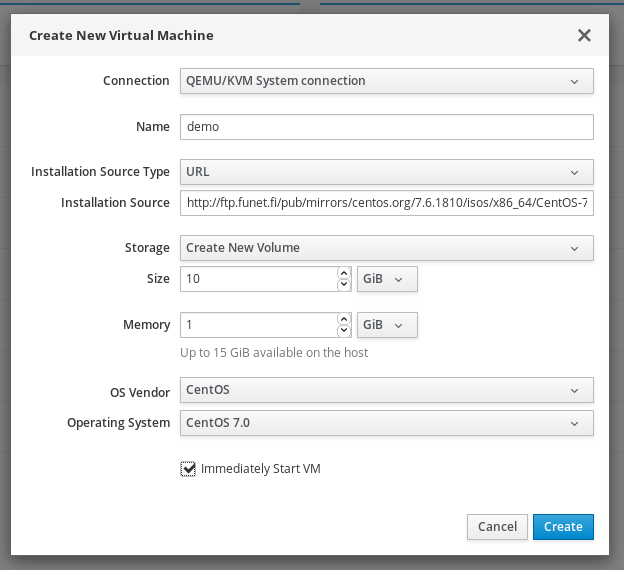This screenshot has width=624, height=570.
Task: Click the Immediately Start VM label
Action: (260, 468)
